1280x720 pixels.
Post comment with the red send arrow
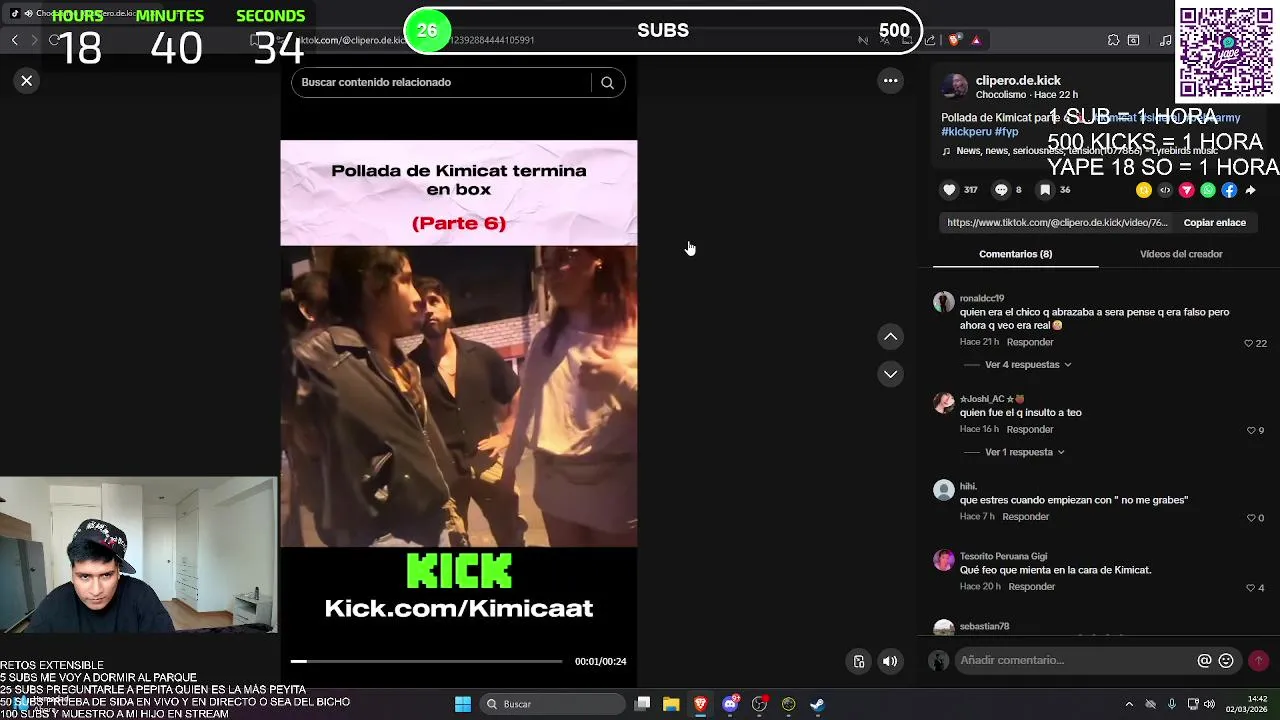(x=1258, y=660)
